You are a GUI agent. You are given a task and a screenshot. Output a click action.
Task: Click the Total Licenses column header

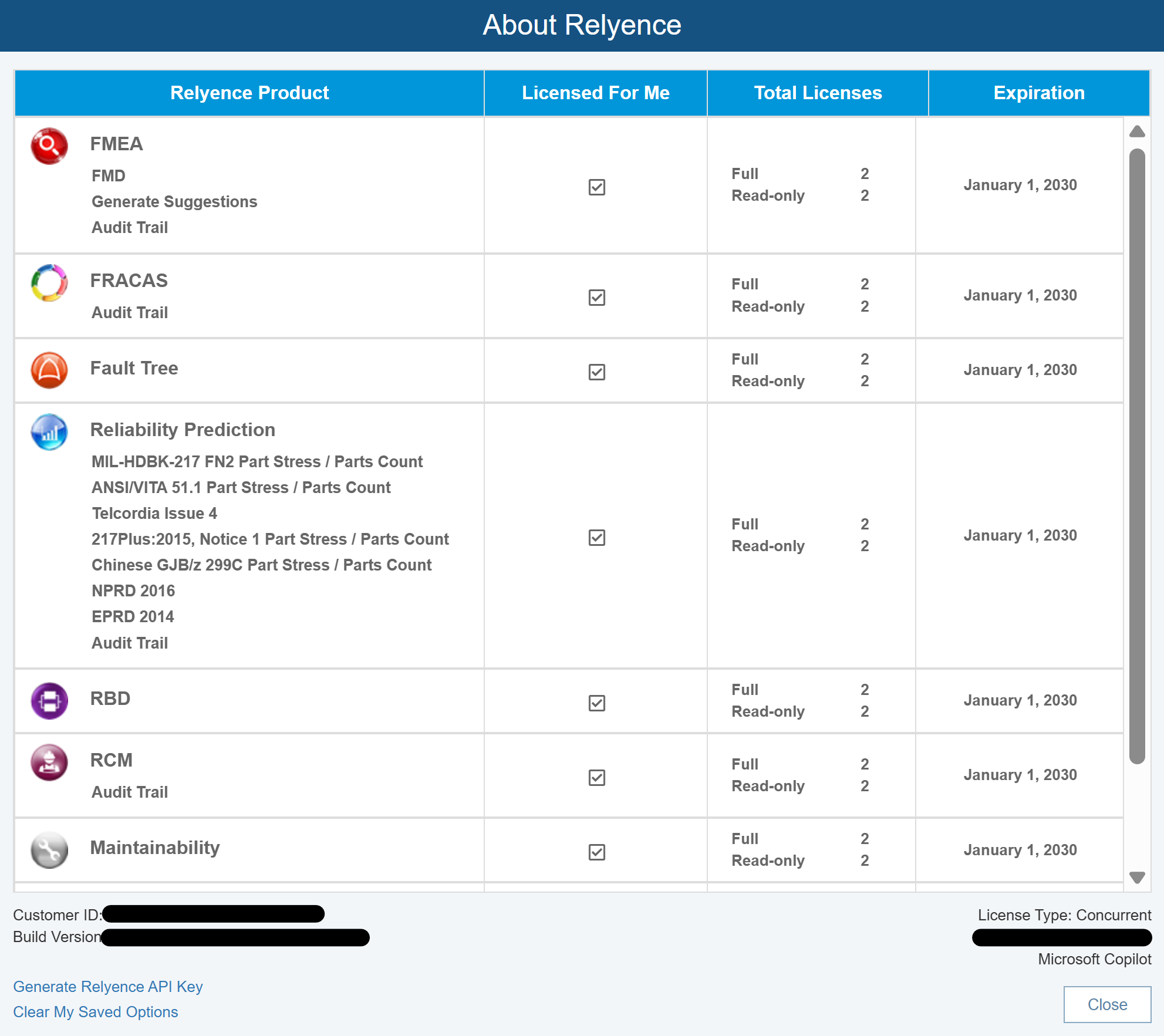pyautogui.click(x=818, y=93)
